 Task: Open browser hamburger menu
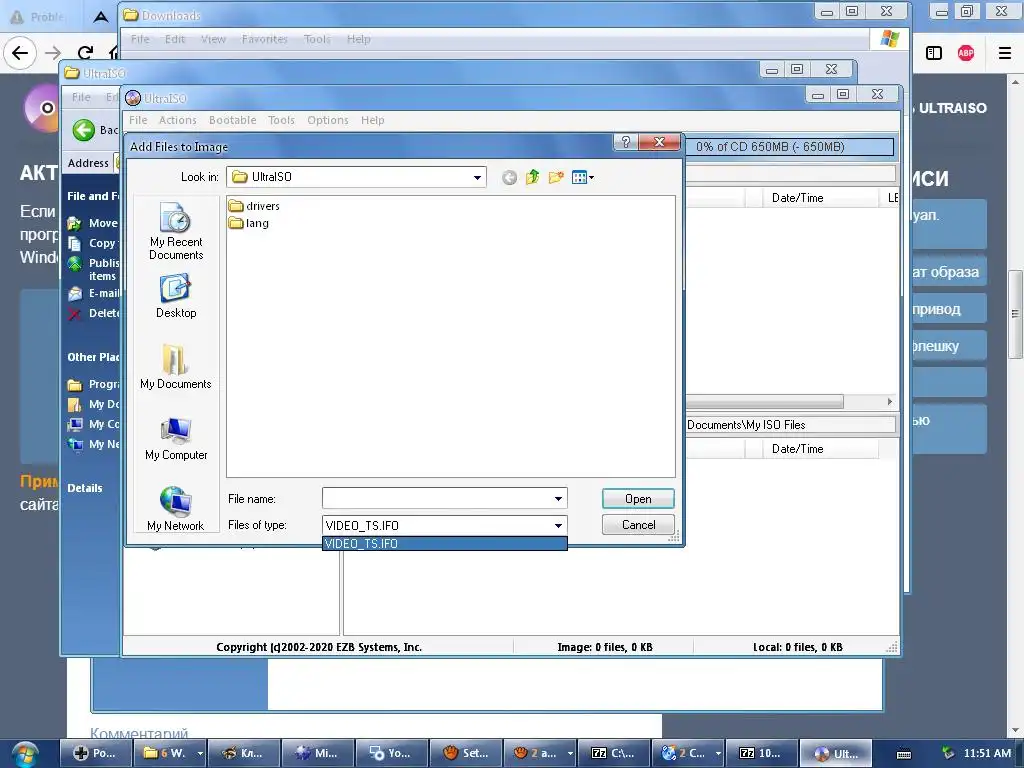tap(1005, 53)
